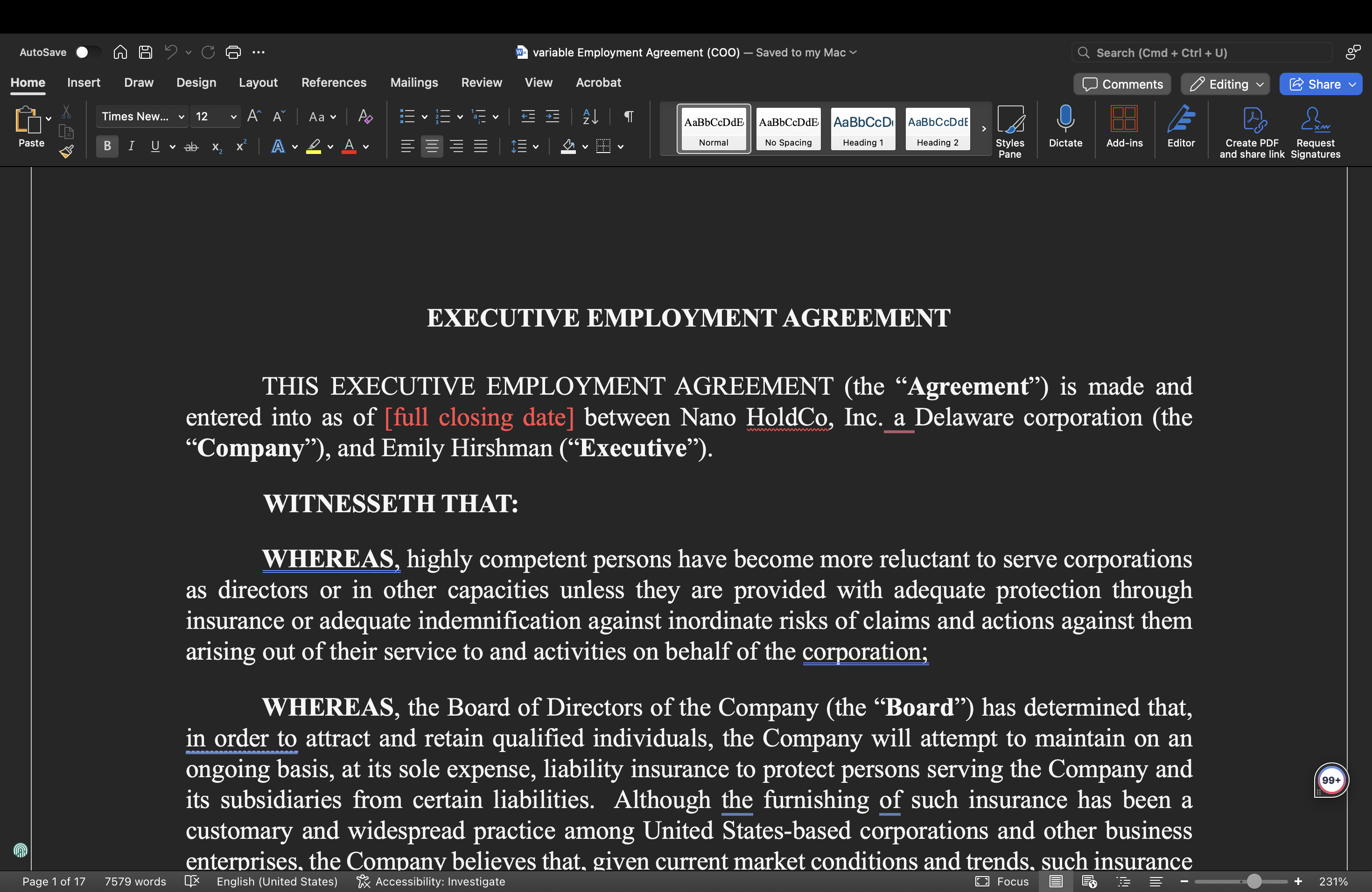The width and height of the screenshot is (1372, 892).
Task: Open the Editor proofing tool
Action: click(x=1180, y=127)
